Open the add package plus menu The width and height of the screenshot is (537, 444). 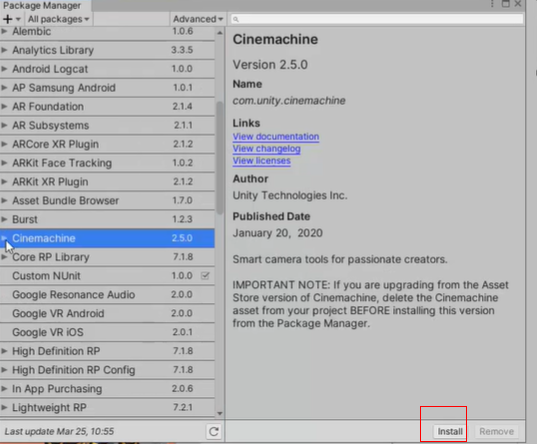[11, 19]
